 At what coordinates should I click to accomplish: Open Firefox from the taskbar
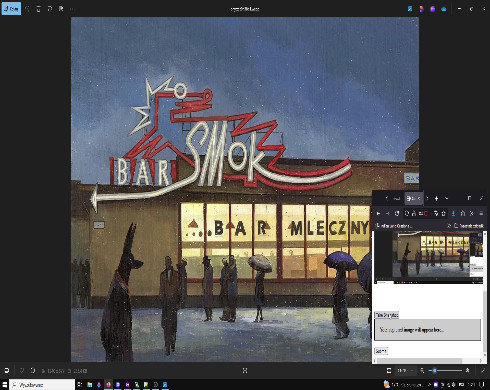tap(108, 385)
